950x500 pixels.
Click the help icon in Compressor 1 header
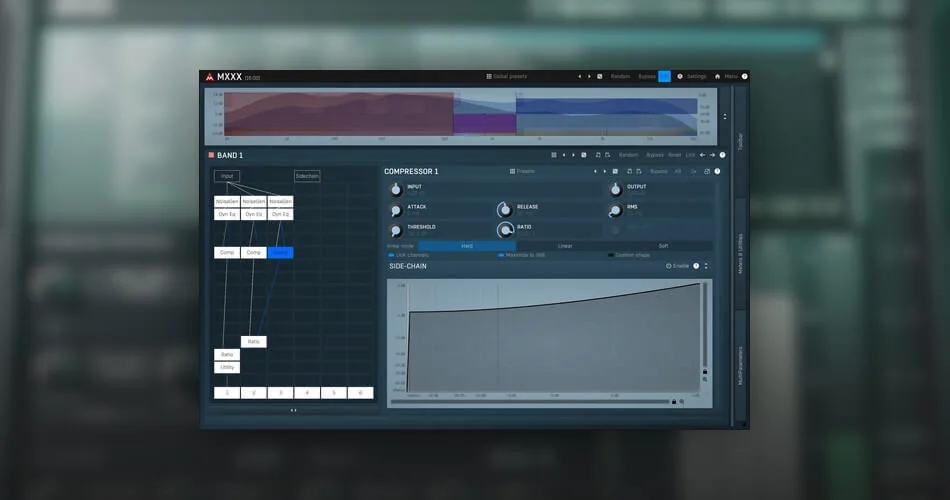tap(717, 172)
